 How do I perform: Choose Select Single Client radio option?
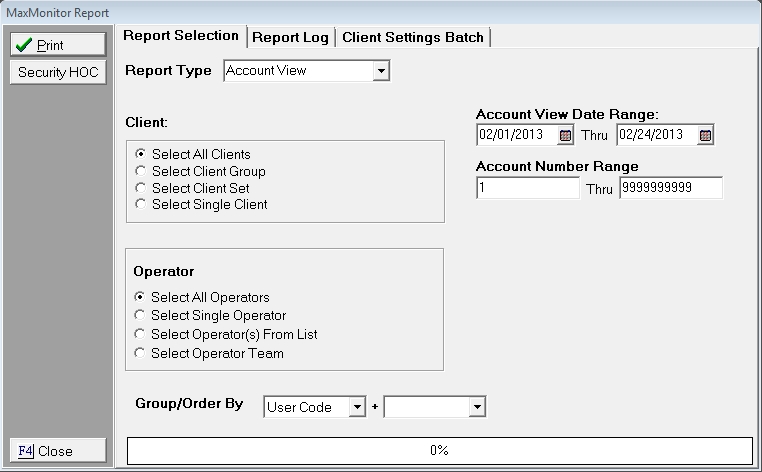tap(141, 204)
